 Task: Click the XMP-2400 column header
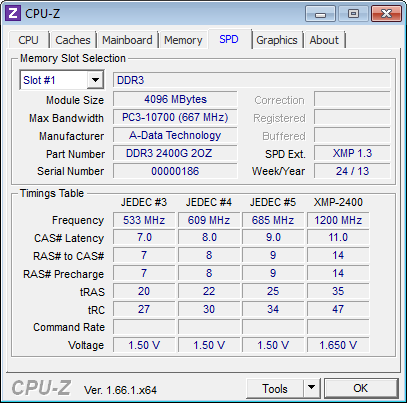click(x=338, y=202)
